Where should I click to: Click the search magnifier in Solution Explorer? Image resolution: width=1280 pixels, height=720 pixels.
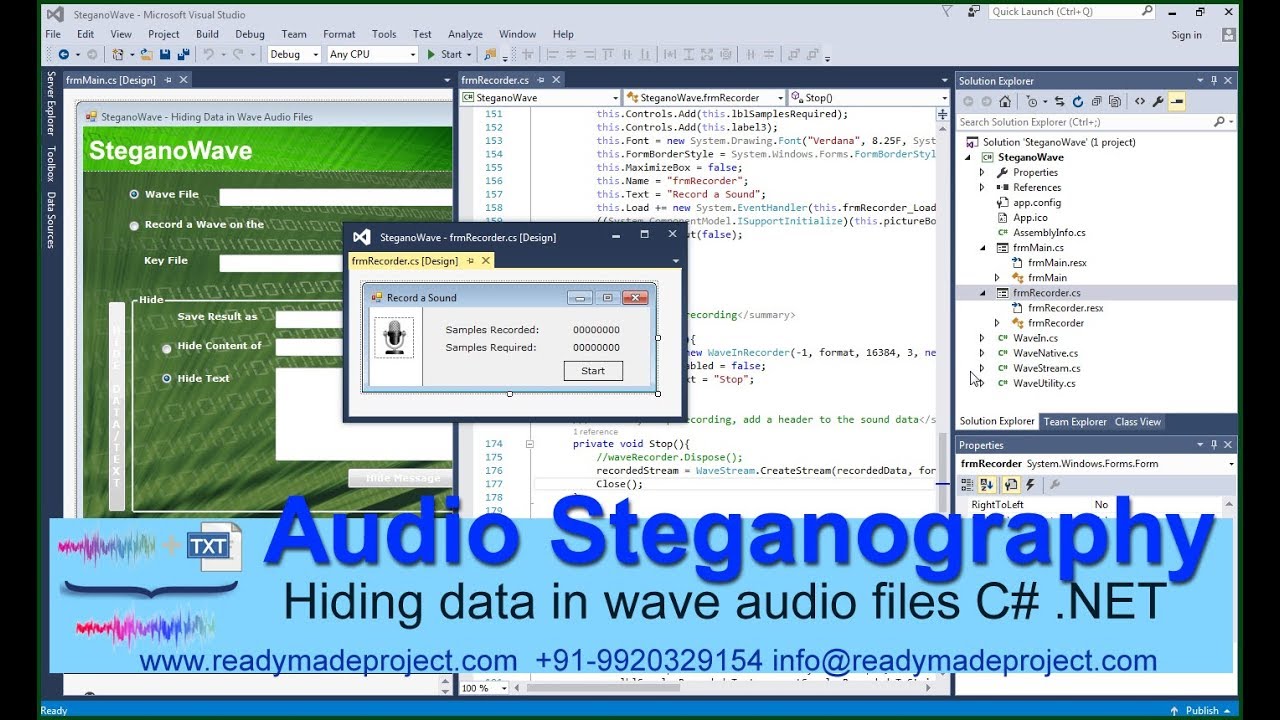coord(1219,122)
